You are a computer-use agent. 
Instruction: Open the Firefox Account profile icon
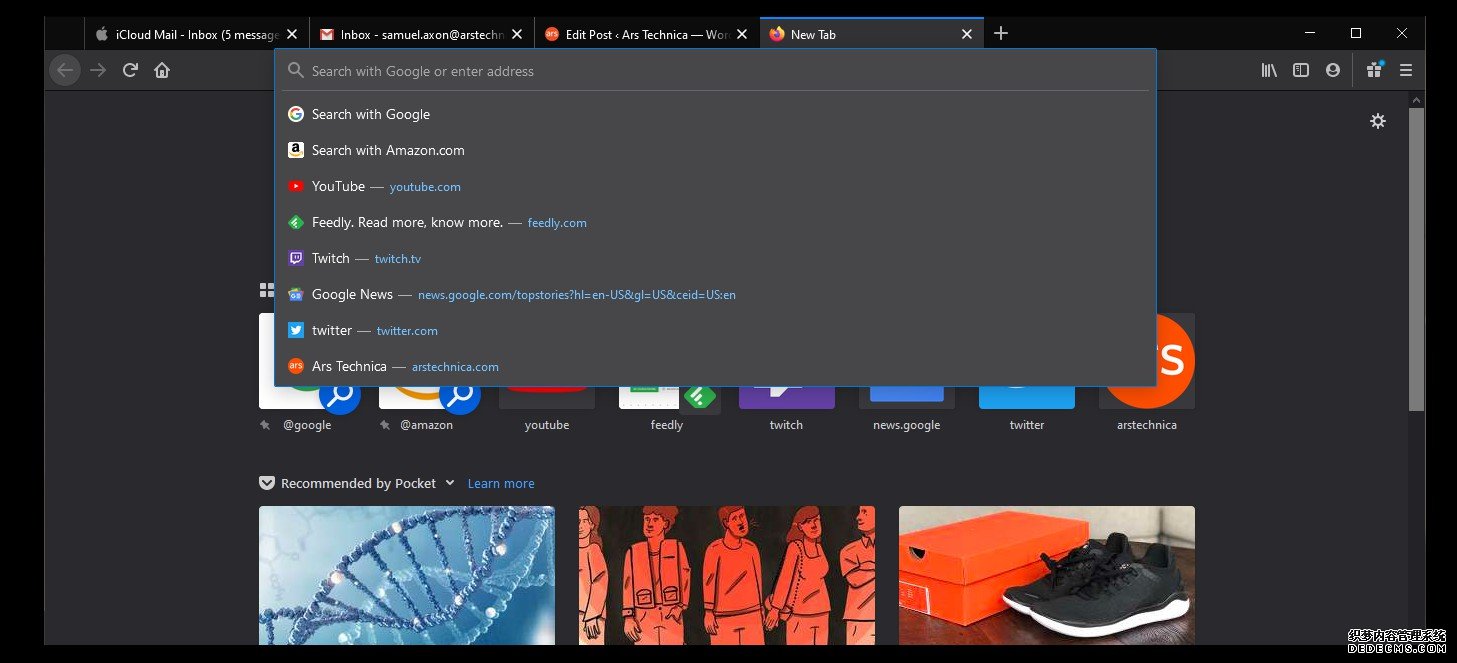(1333, 70)
